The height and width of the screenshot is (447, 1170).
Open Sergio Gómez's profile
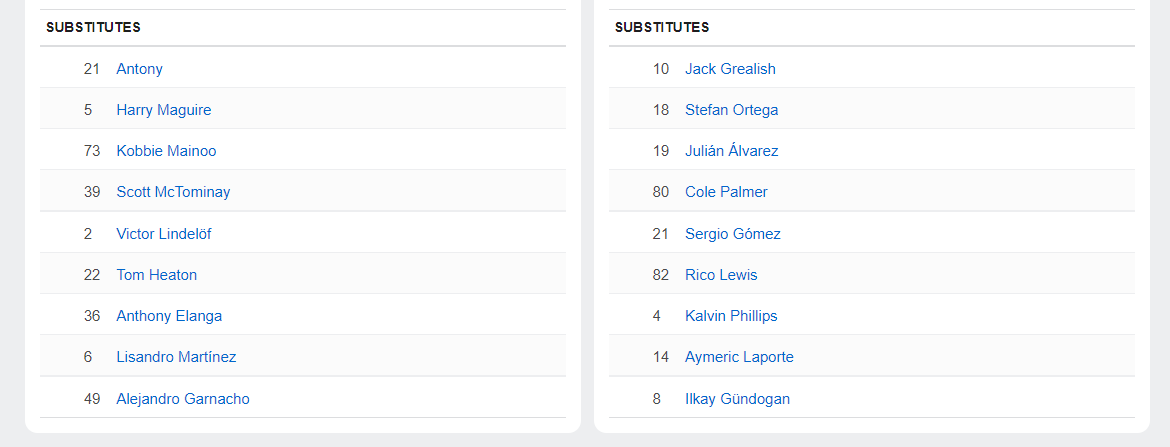click(x=732, y=234)
